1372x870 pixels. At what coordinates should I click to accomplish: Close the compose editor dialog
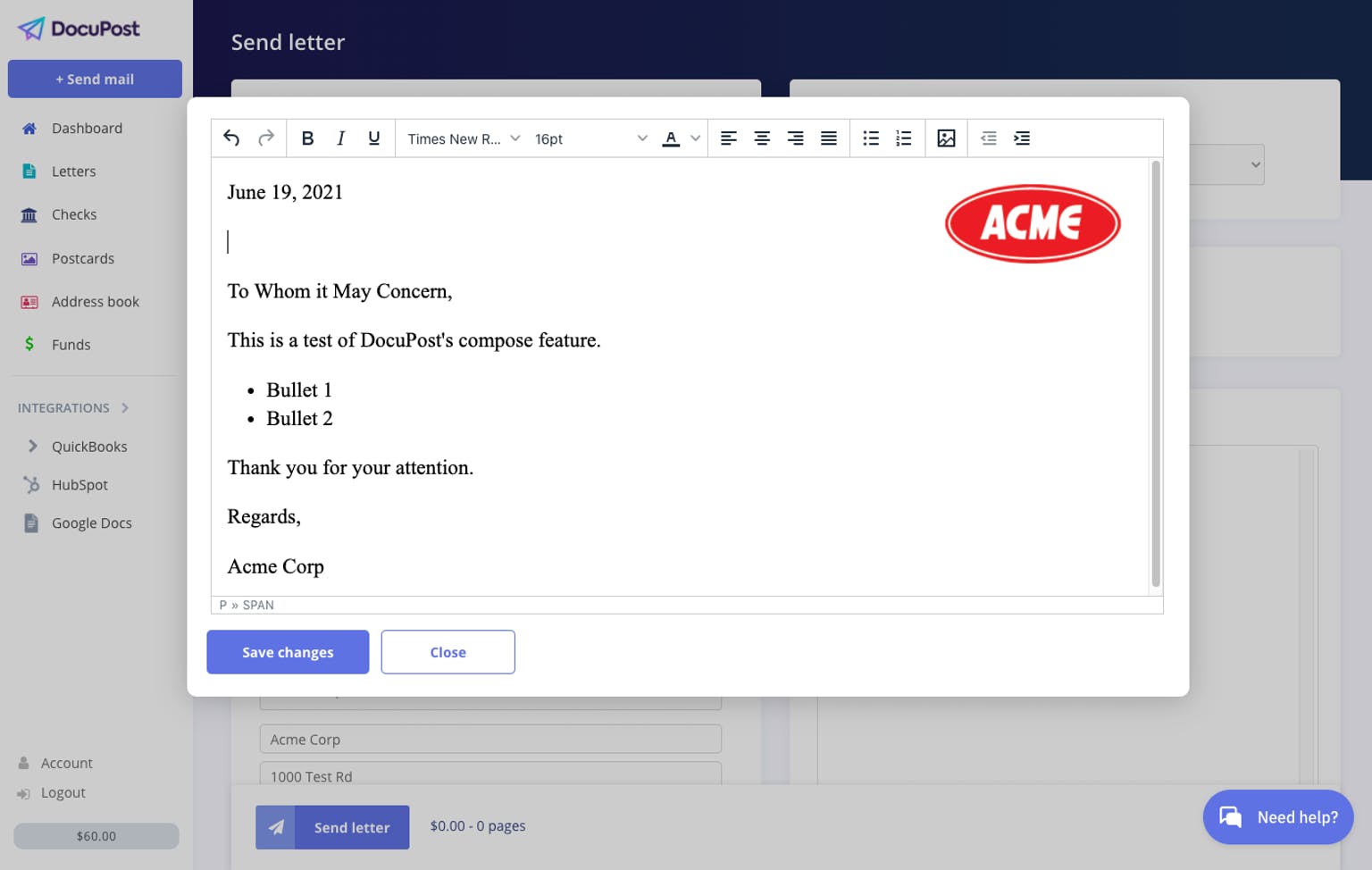(x=448, y=652)
